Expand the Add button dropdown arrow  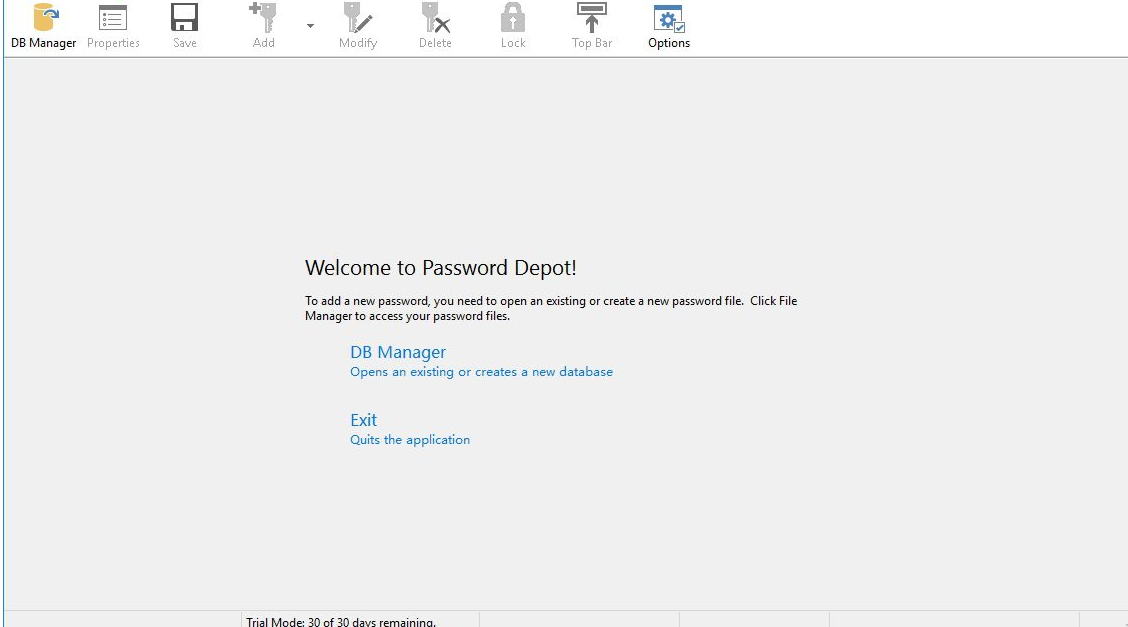click(310, 26)
